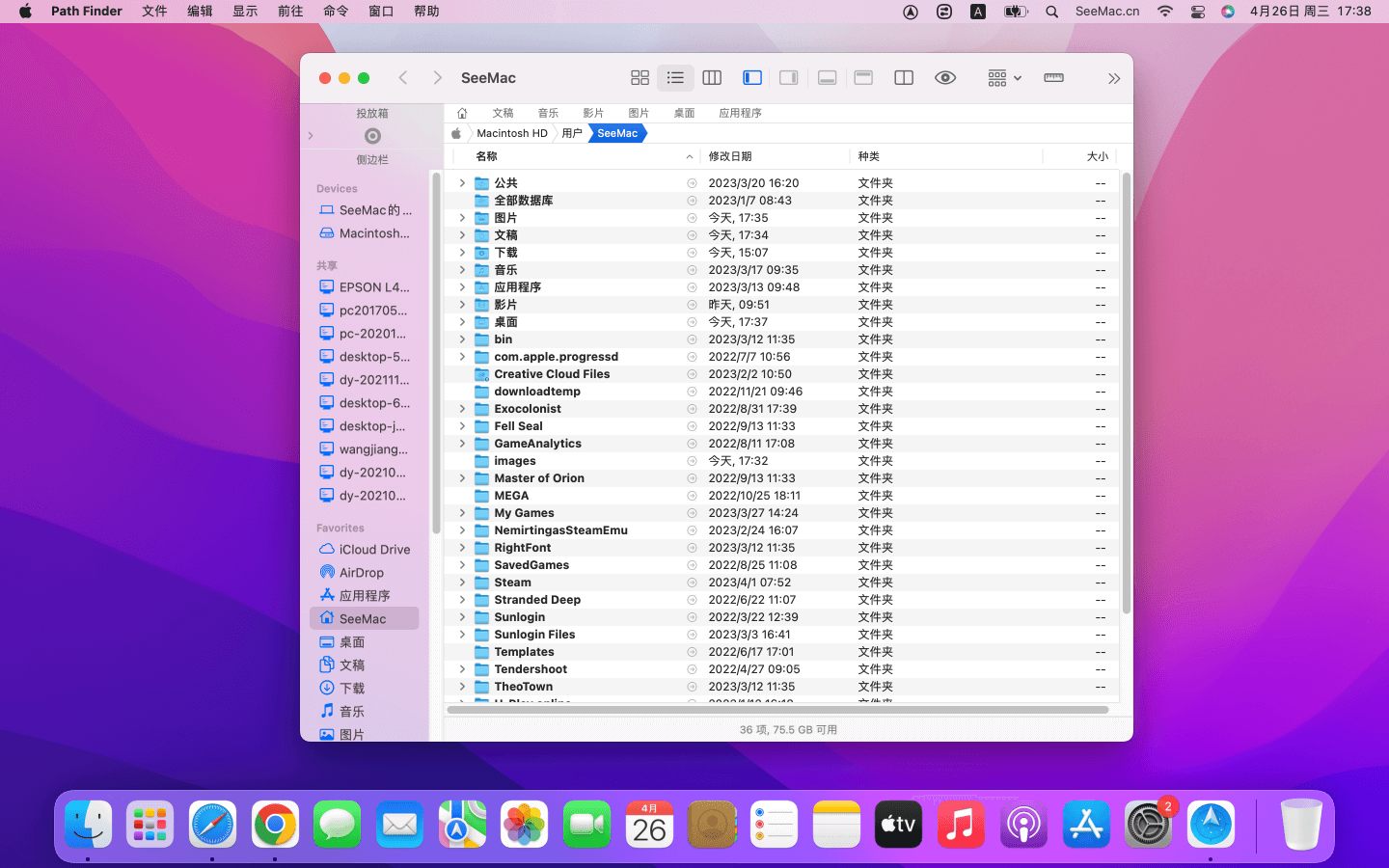Open Safari from the Dock
The image size is (1389, 868).
click(212, 825)
